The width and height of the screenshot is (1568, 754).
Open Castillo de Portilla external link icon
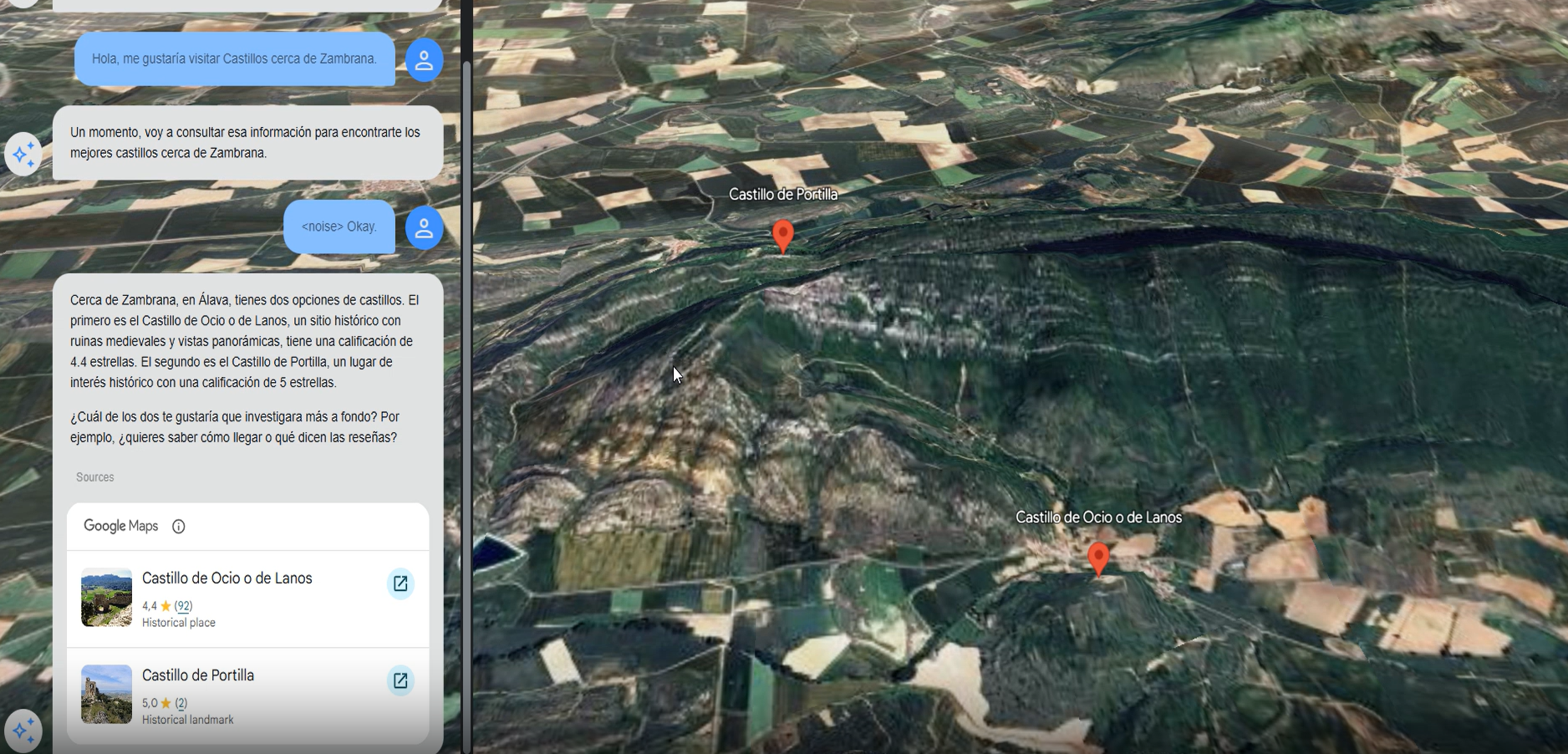pyautogui.click(x=400, y=680)
